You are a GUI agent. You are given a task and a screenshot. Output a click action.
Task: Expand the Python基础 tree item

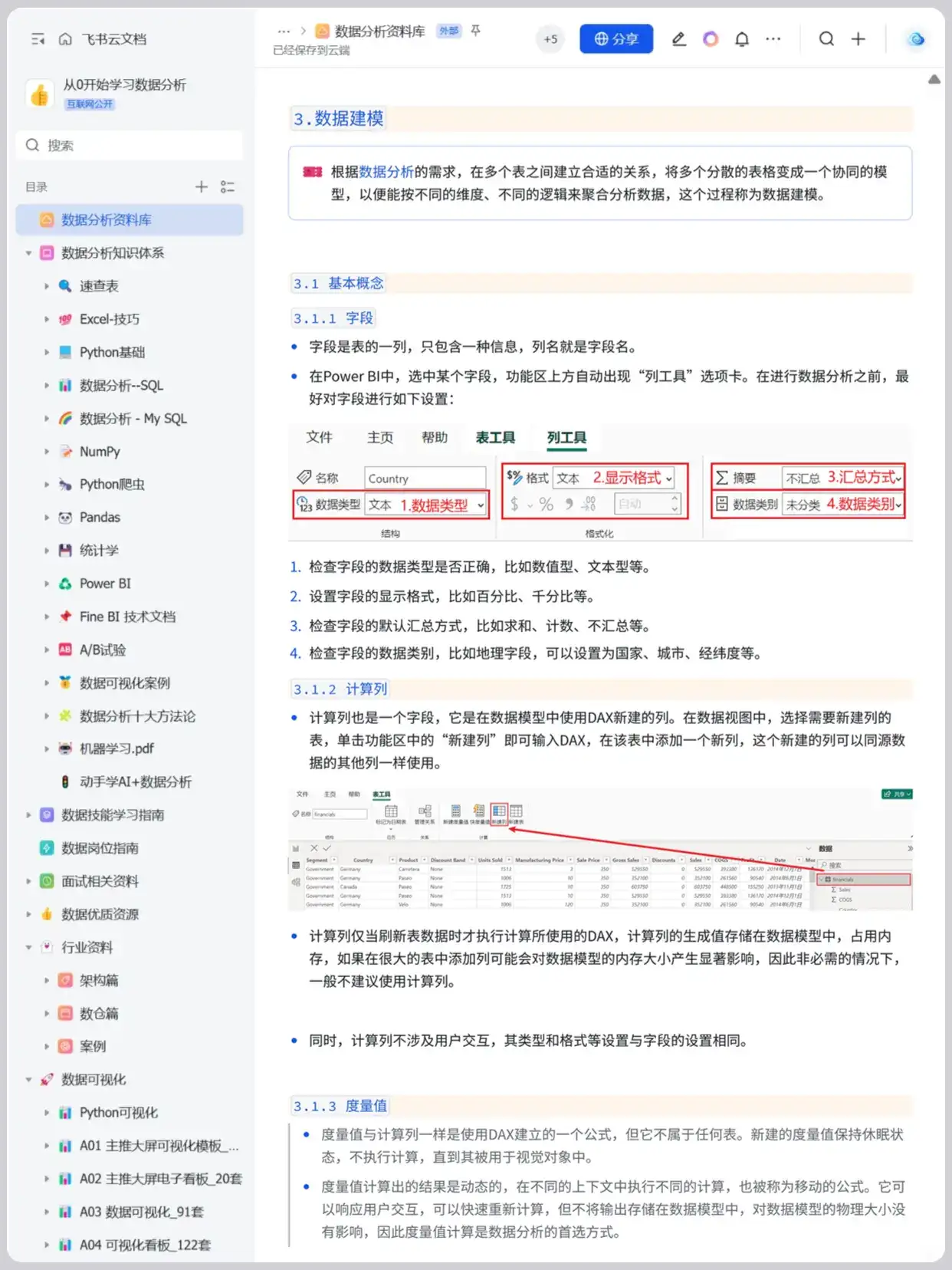46,352
